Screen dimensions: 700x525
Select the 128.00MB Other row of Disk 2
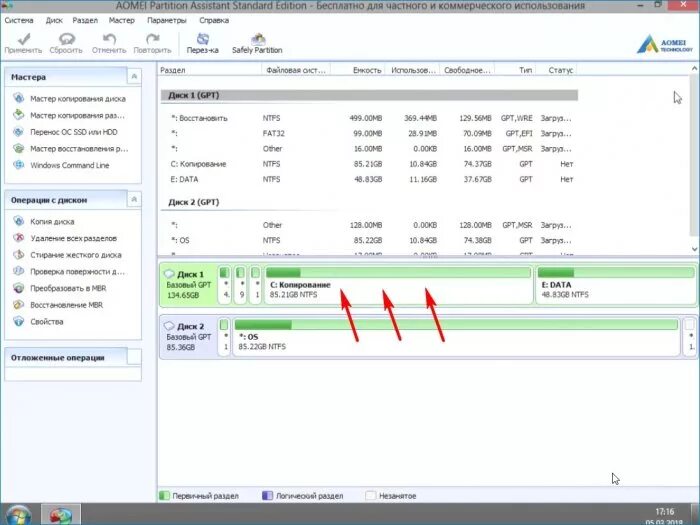[370, 225]
